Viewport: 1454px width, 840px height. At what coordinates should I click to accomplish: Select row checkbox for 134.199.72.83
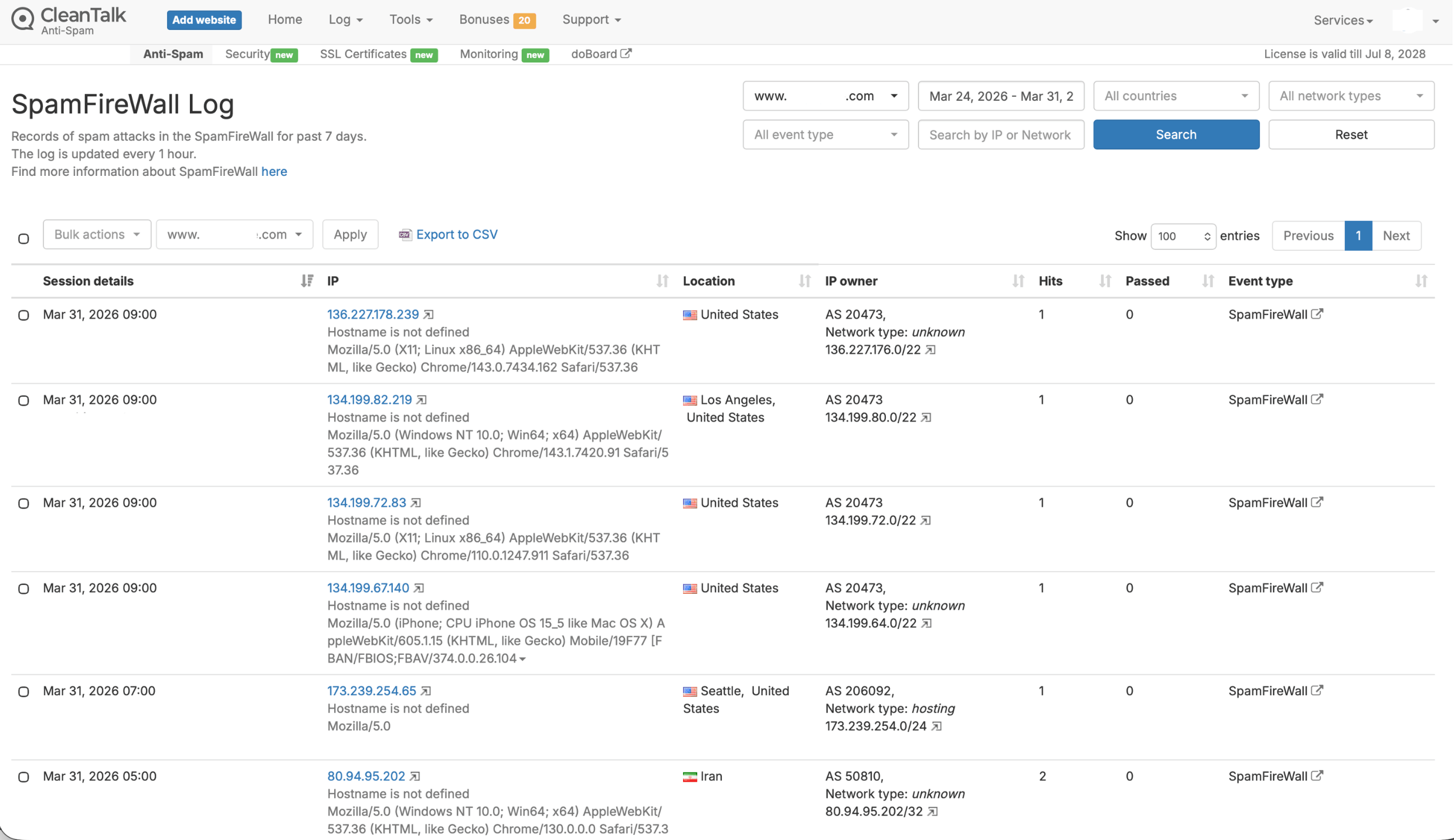[x=23, y=504]
